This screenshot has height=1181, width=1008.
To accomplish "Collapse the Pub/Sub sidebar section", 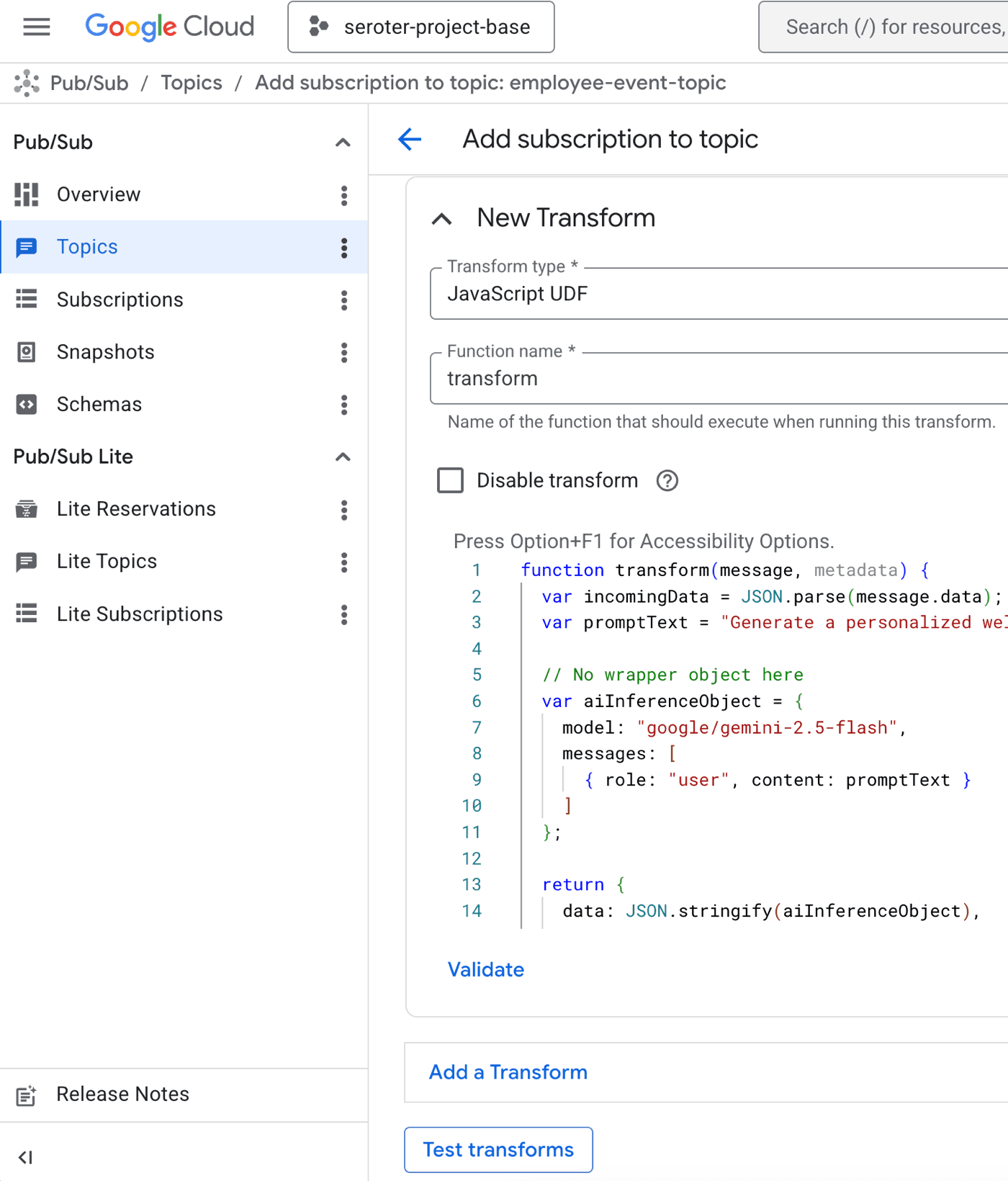I will [x=343, y=143].
